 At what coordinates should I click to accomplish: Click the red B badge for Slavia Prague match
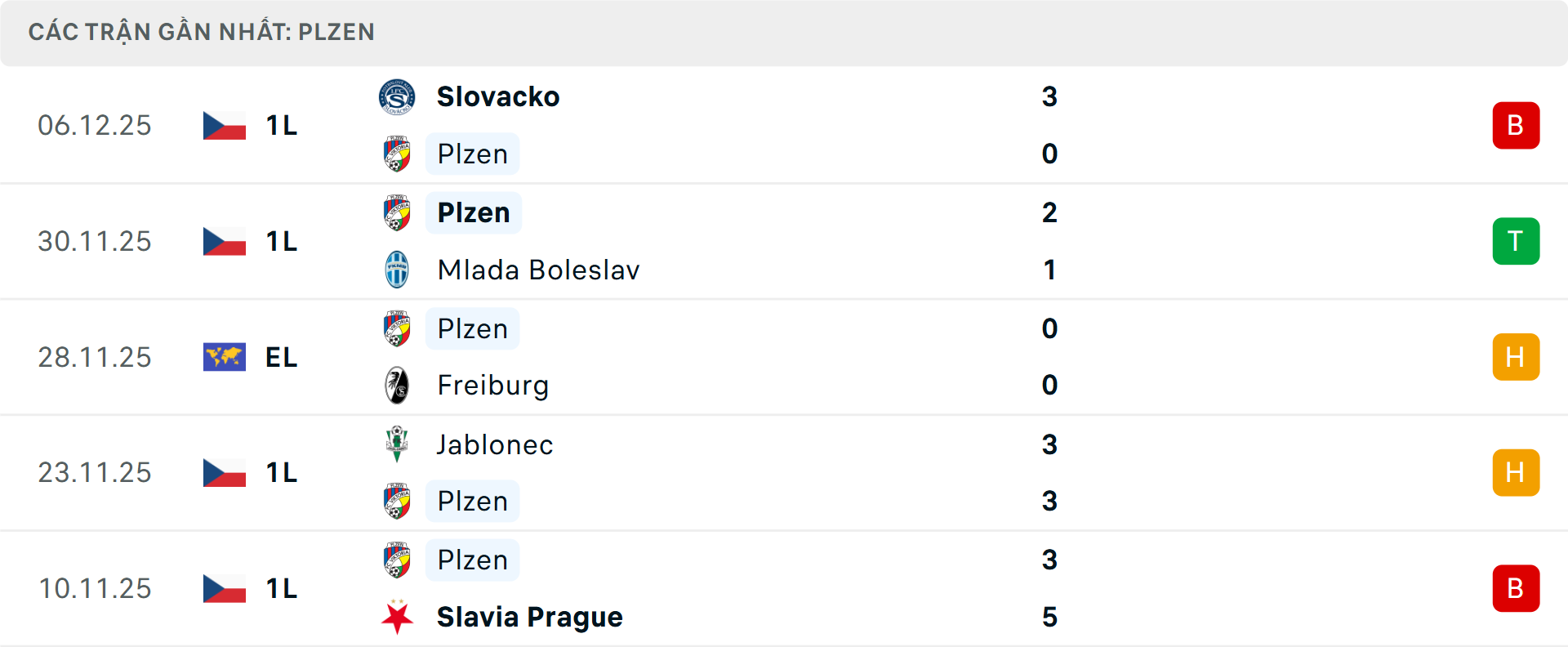pyautogui.click(x=1515, y=588)
